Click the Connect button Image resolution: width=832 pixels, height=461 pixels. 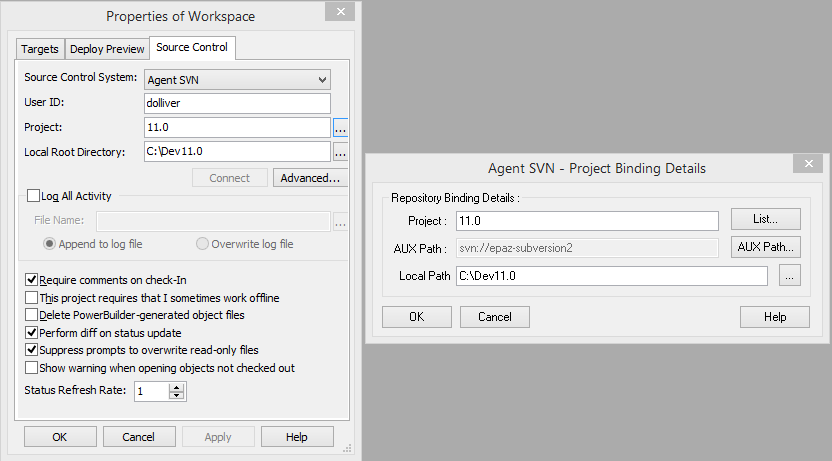click(x=229, y=178)
